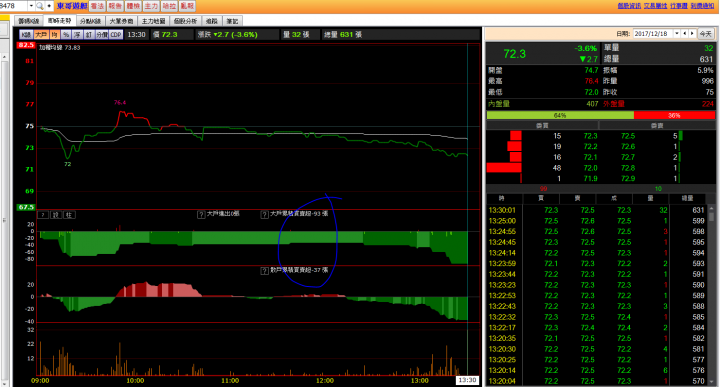Click the 哈拉 button in top toolbar
The width and height of the screenshot is (720, 387).
[169, 6]
